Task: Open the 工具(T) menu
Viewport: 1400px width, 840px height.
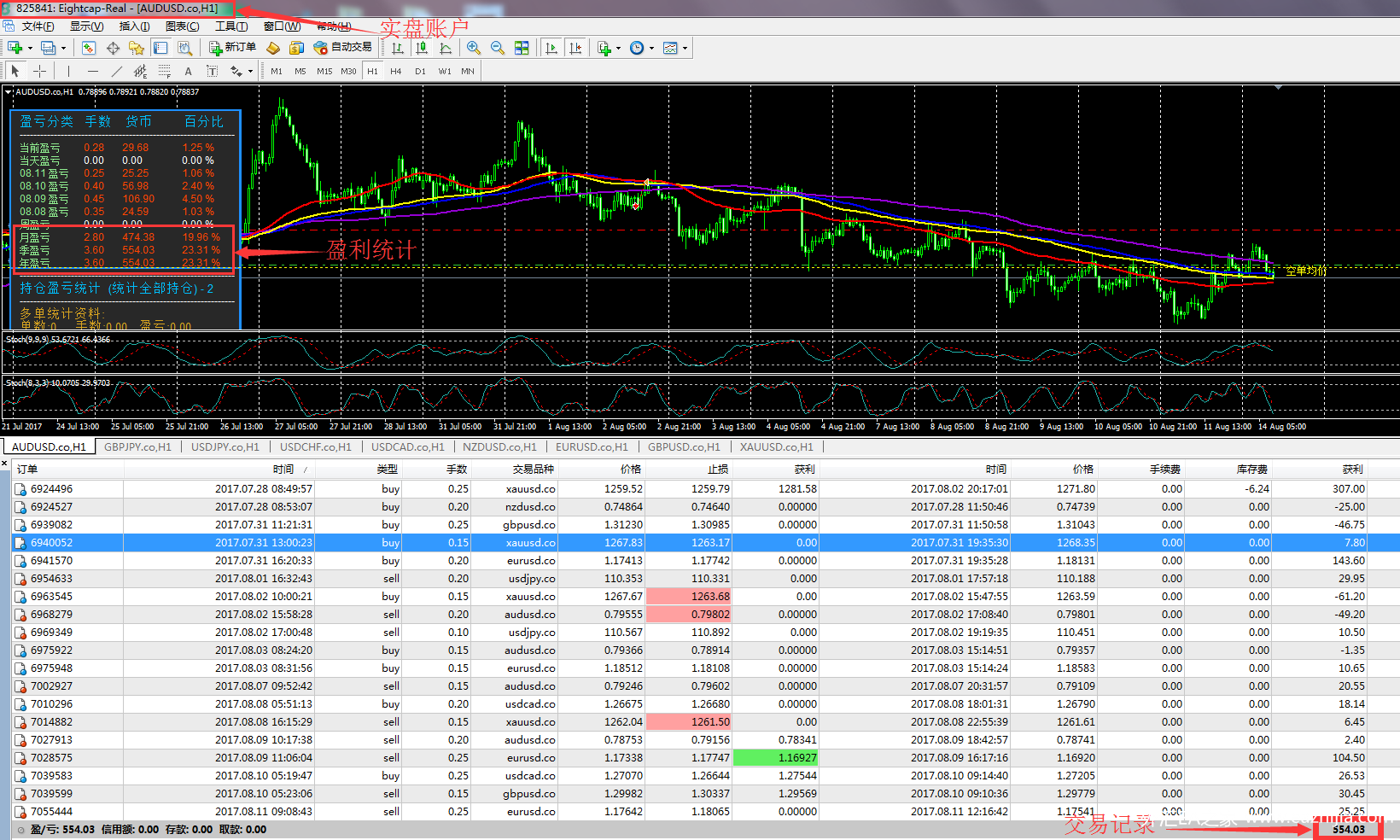Action: (231, 26)
